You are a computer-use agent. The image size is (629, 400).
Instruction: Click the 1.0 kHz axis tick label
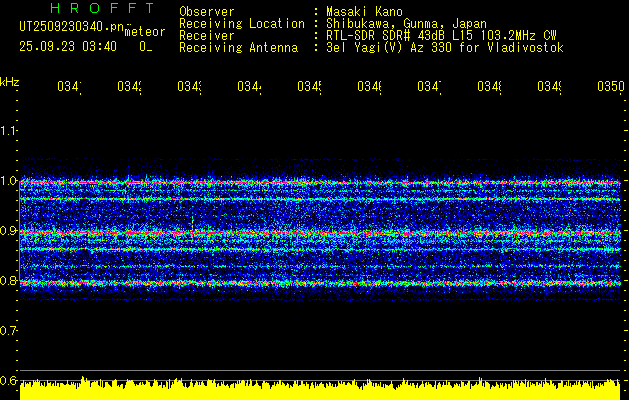[10, 181]
